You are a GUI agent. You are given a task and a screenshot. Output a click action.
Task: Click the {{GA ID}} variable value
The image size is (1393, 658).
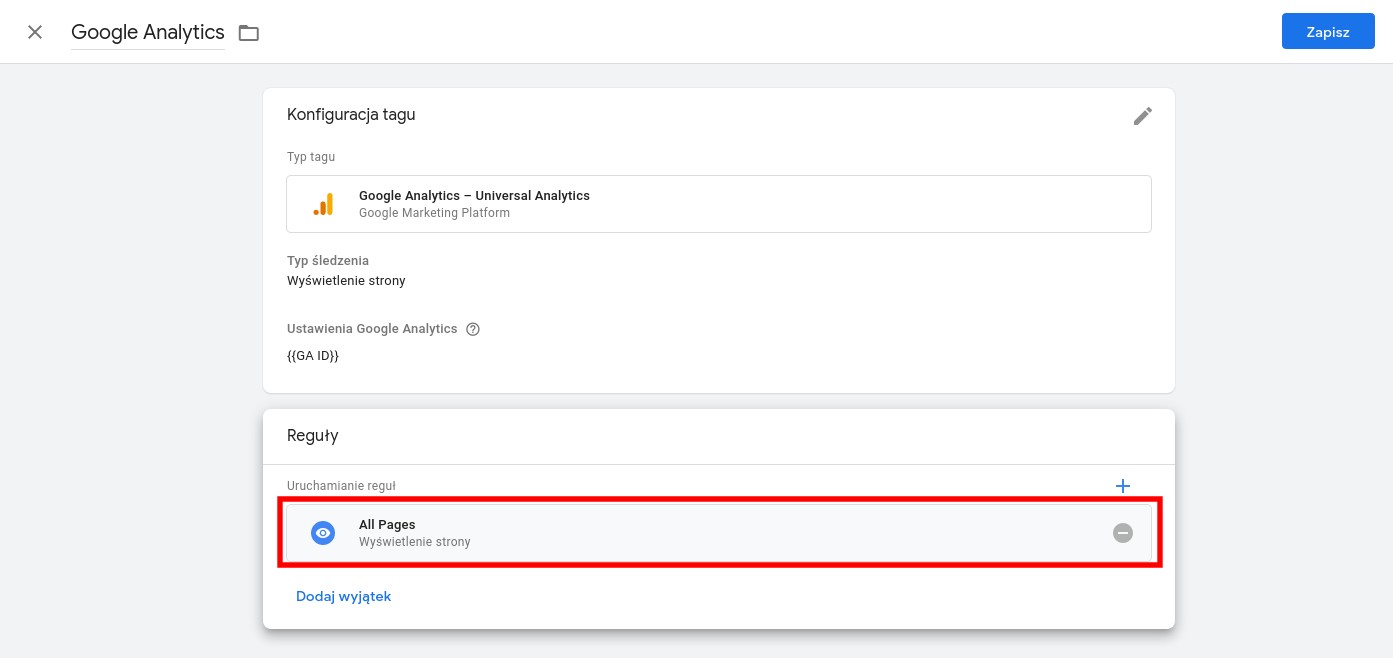click(313, 355)
